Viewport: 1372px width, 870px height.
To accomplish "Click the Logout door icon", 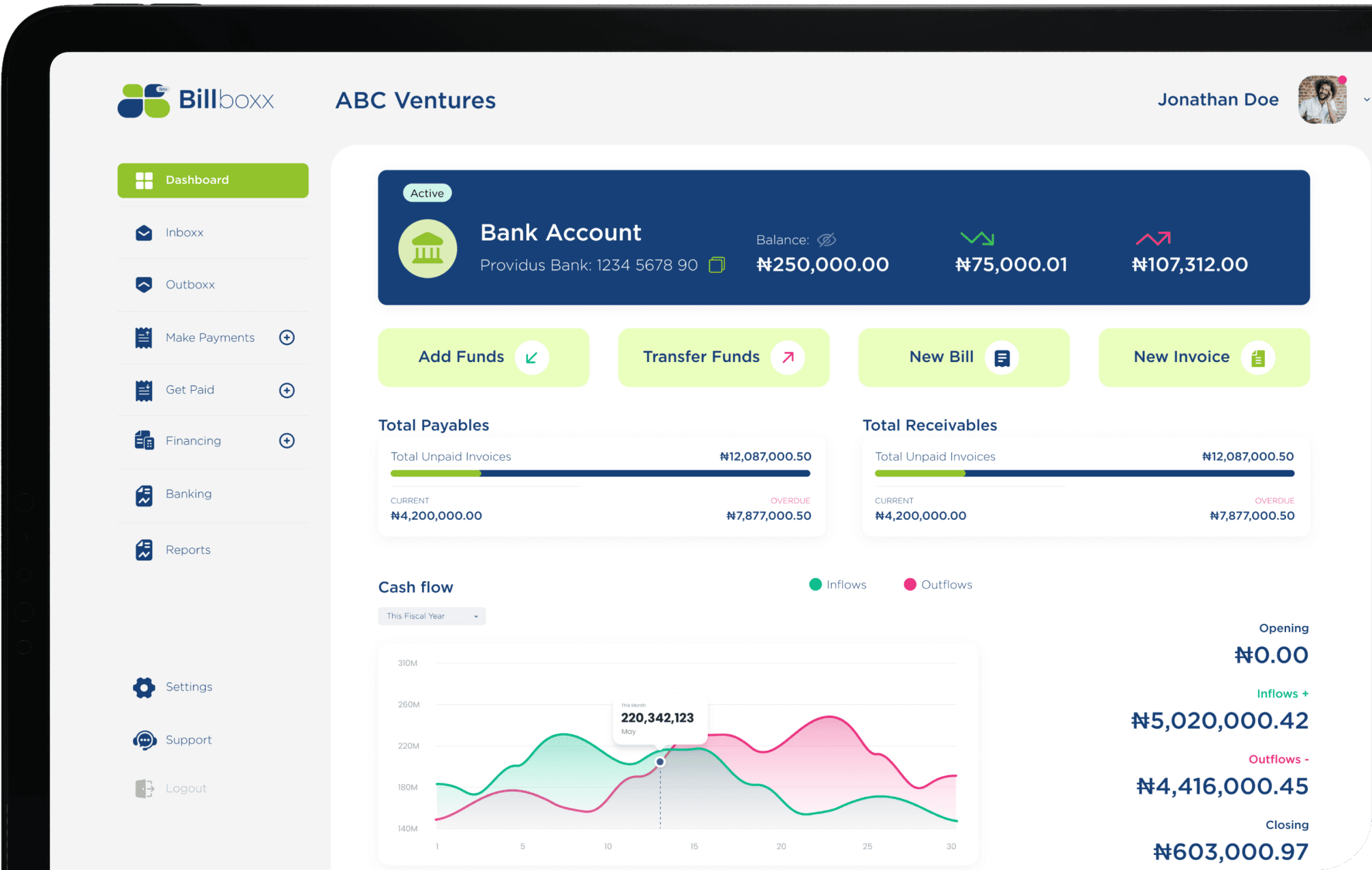I will 144,789.
